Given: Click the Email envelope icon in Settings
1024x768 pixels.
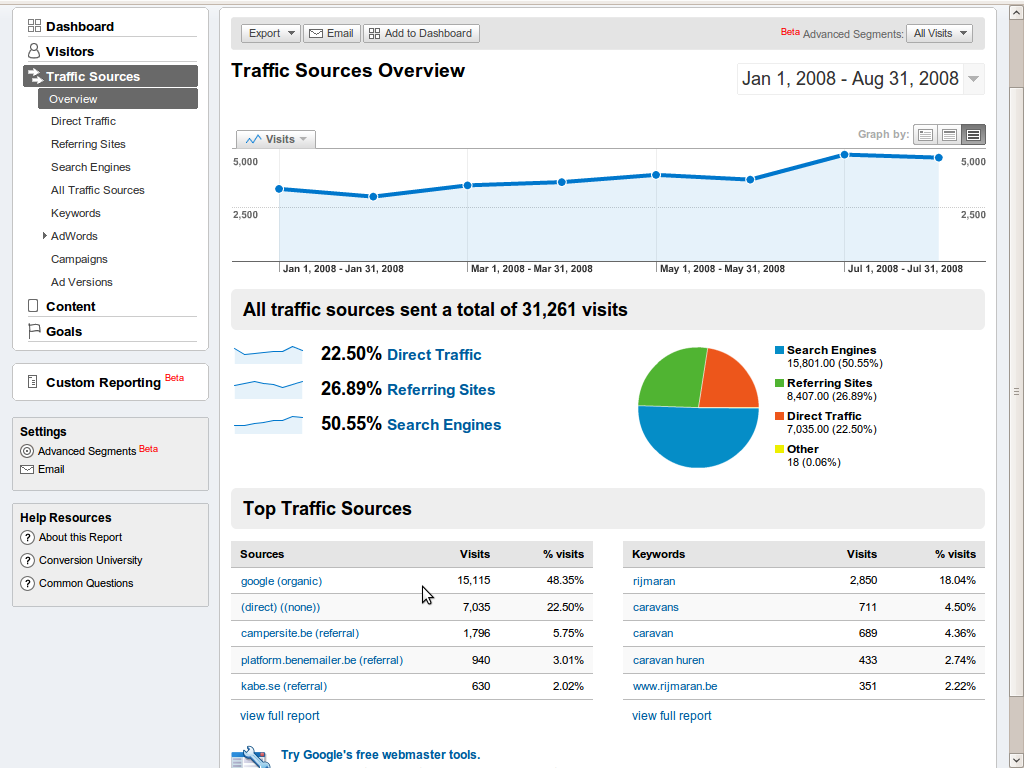Looking at the screenshot, I should tap(27, 470).
